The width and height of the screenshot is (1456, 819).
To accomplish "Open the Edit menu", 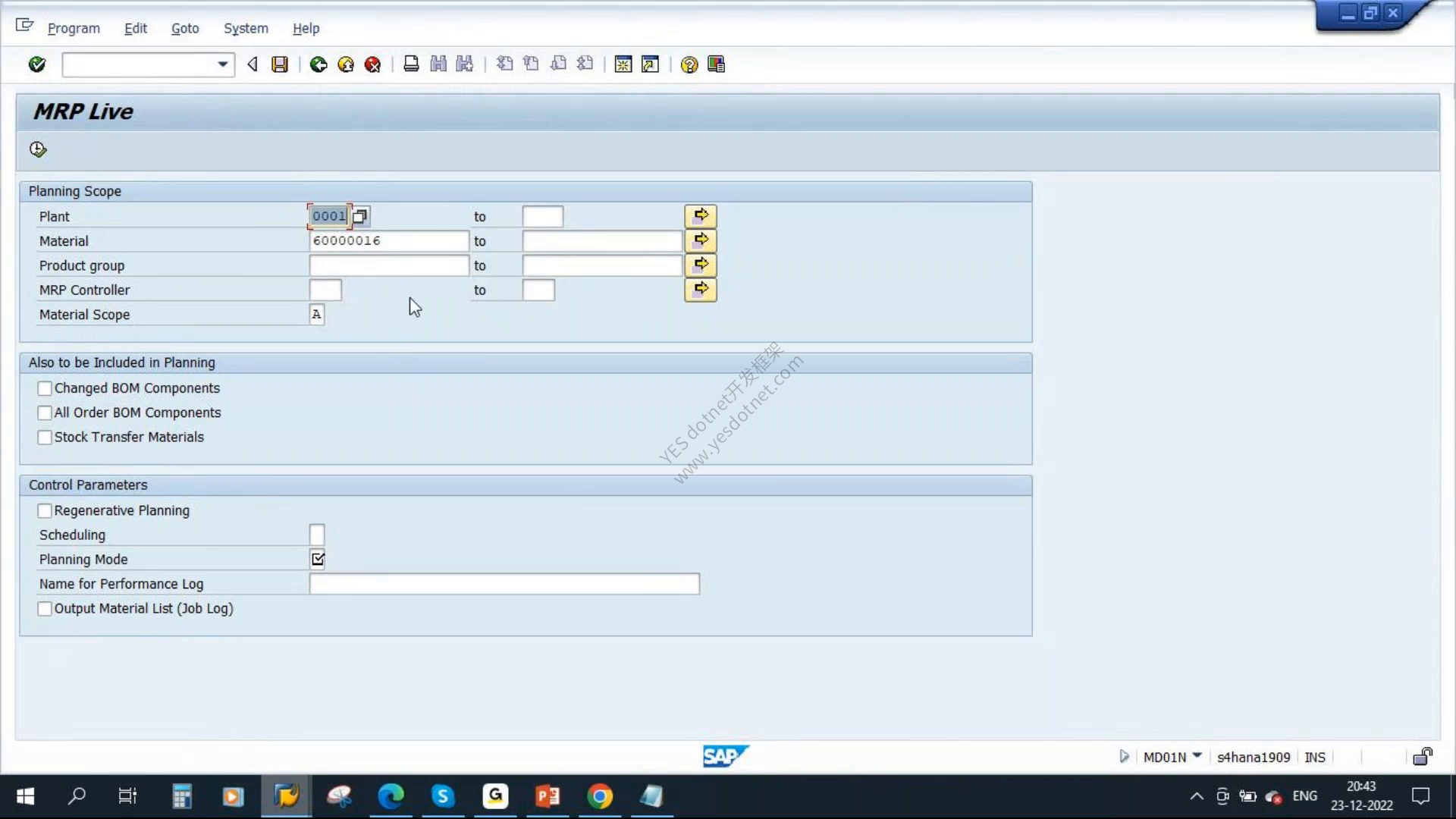I will click(x=136, y=28).
